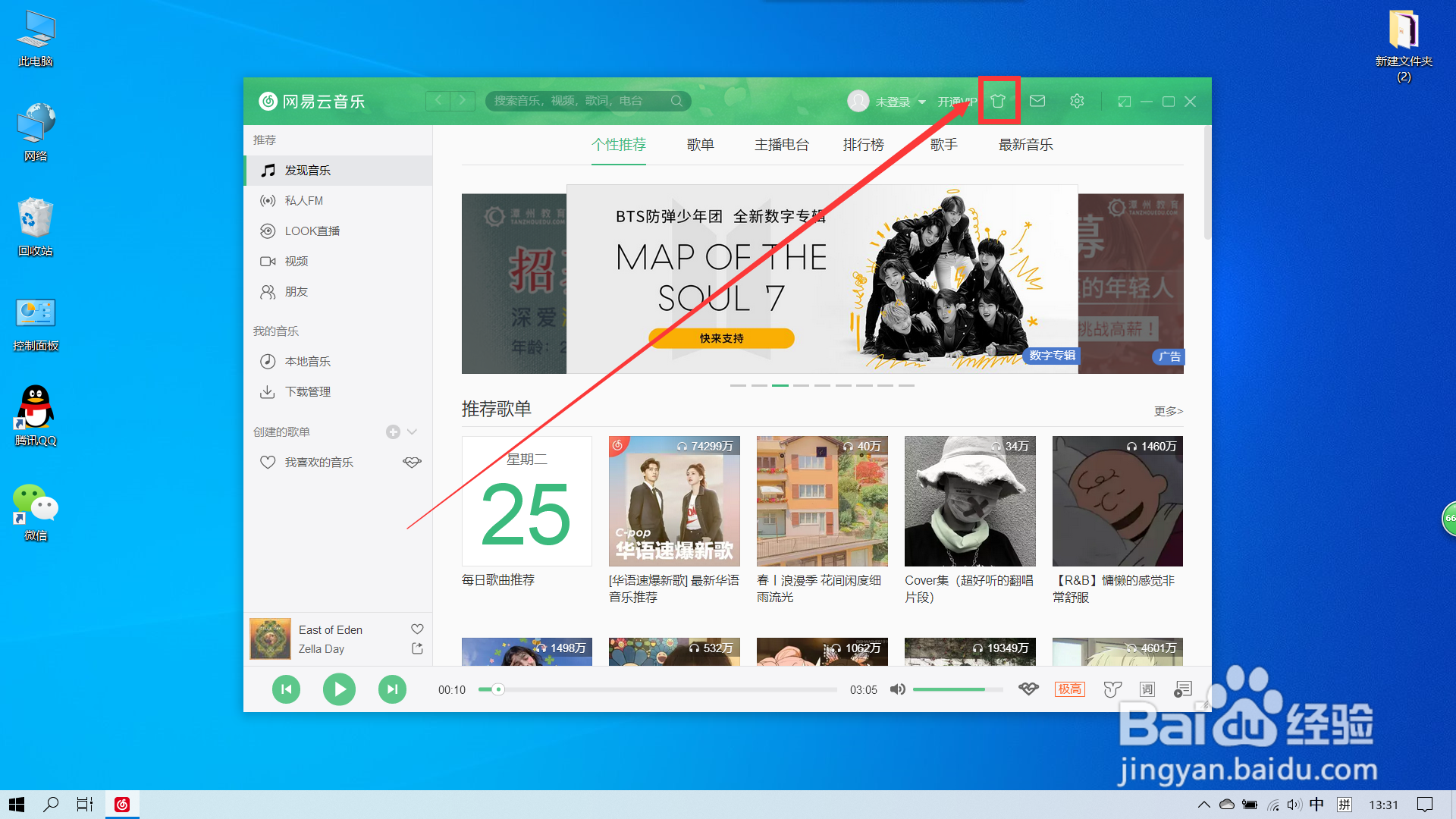Viewport: 1456px width, 819px height.
Task: Switch to the 排行榜 tab
Action: pos(864,145)
